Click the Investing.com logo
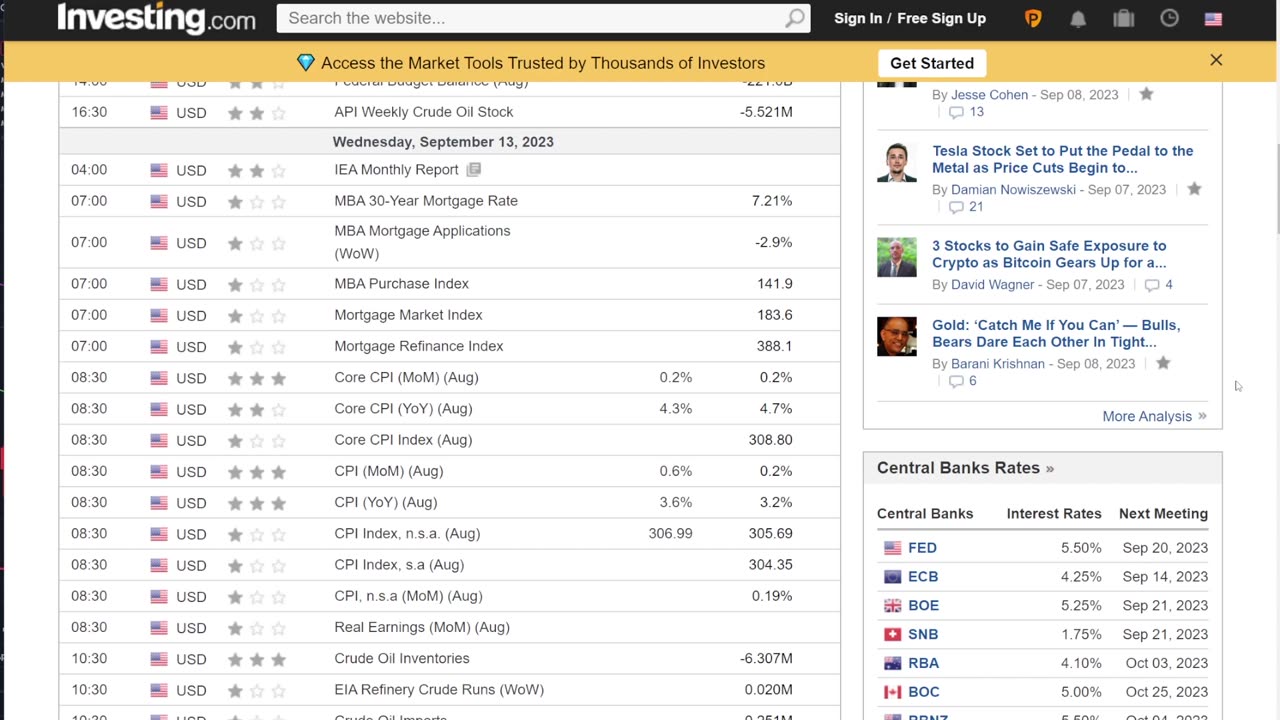 (x=156, y=18)
